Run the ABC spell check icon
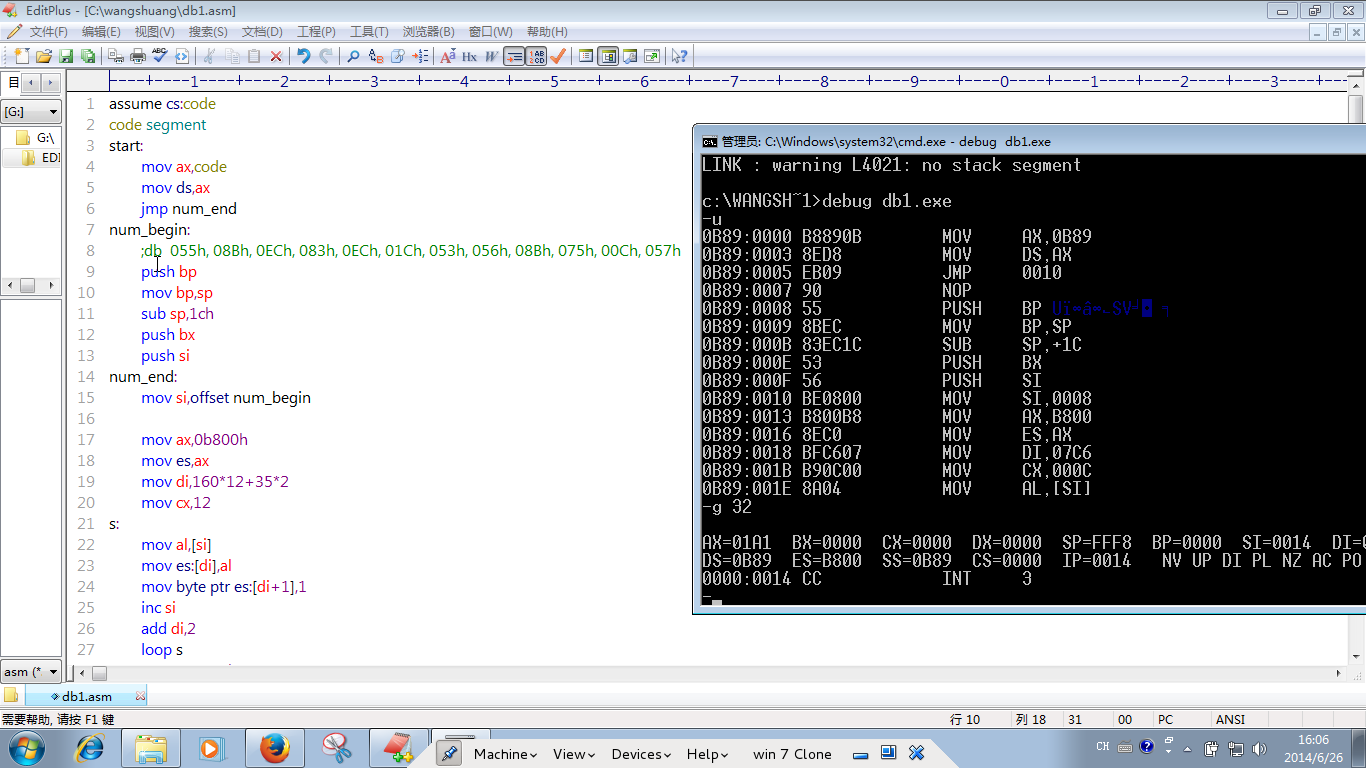The image size is (1366, 768). pos(160,56)
